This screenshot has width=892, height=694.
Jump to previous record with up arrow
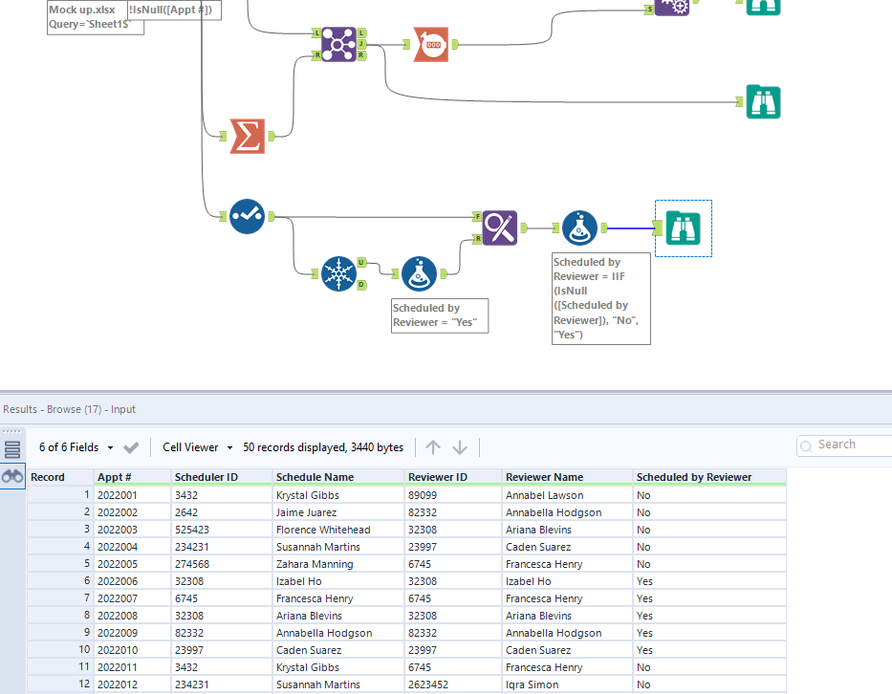click(x=433, y=447)
